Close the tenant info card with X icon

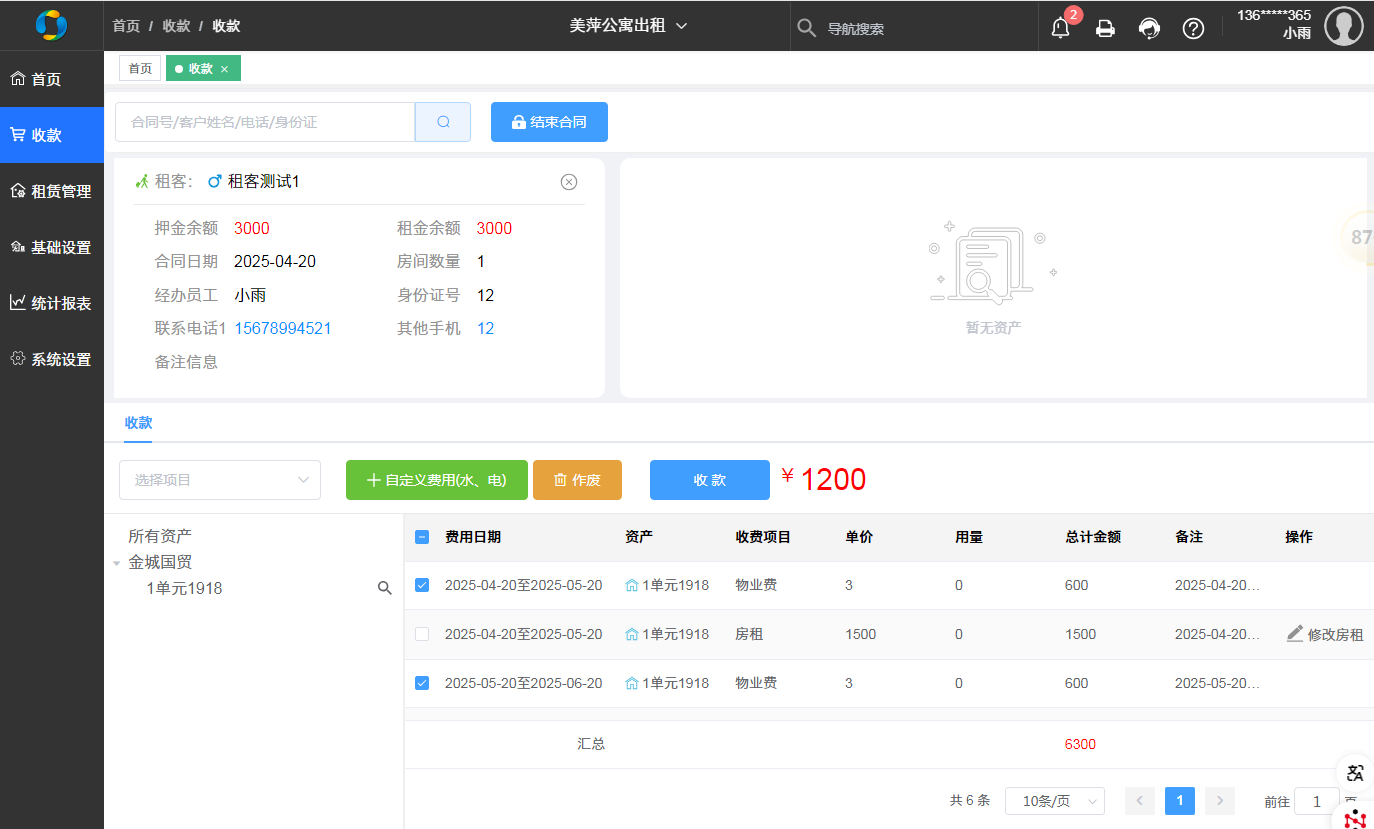pos(569,182)
